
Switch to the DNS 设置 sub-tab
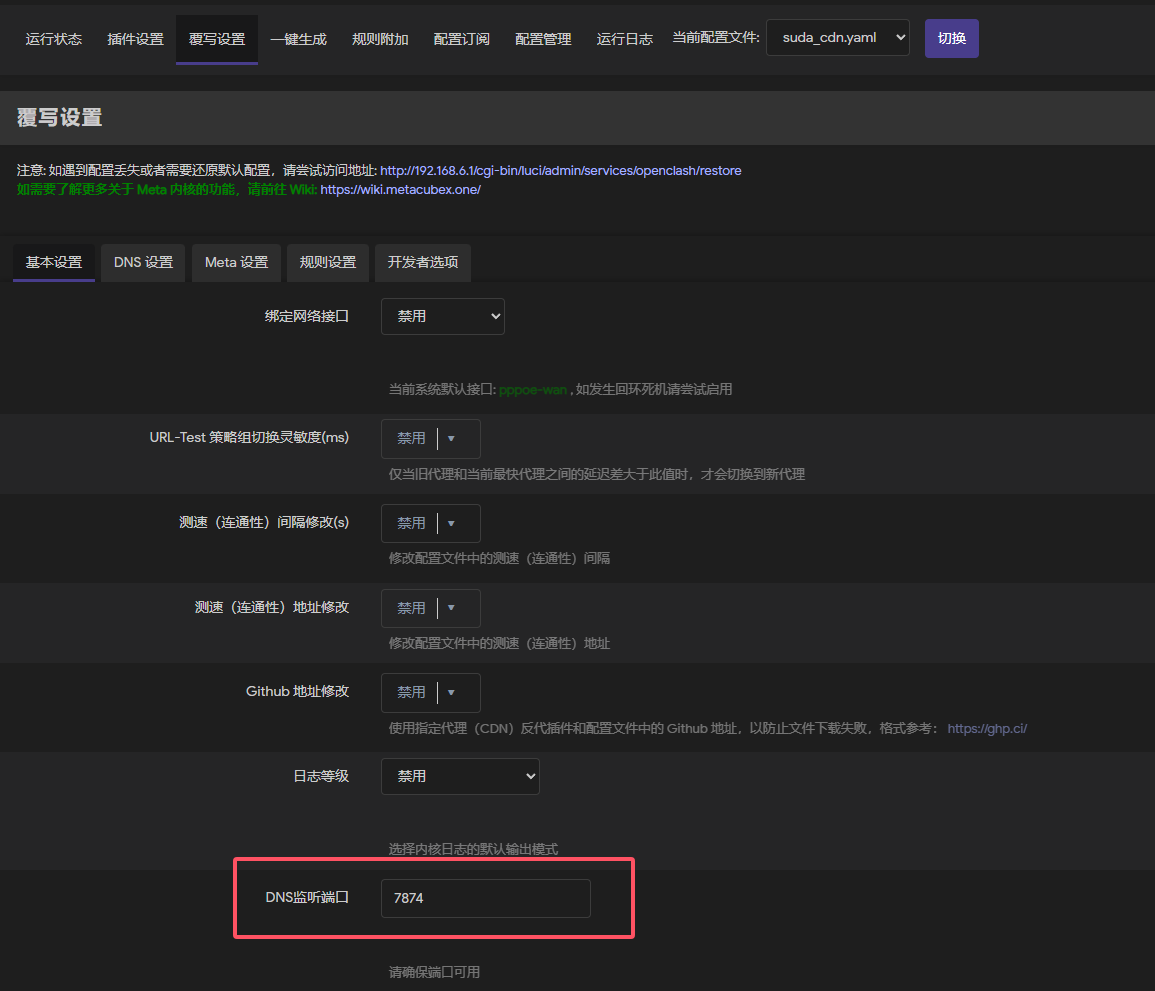tap(143, 262)
